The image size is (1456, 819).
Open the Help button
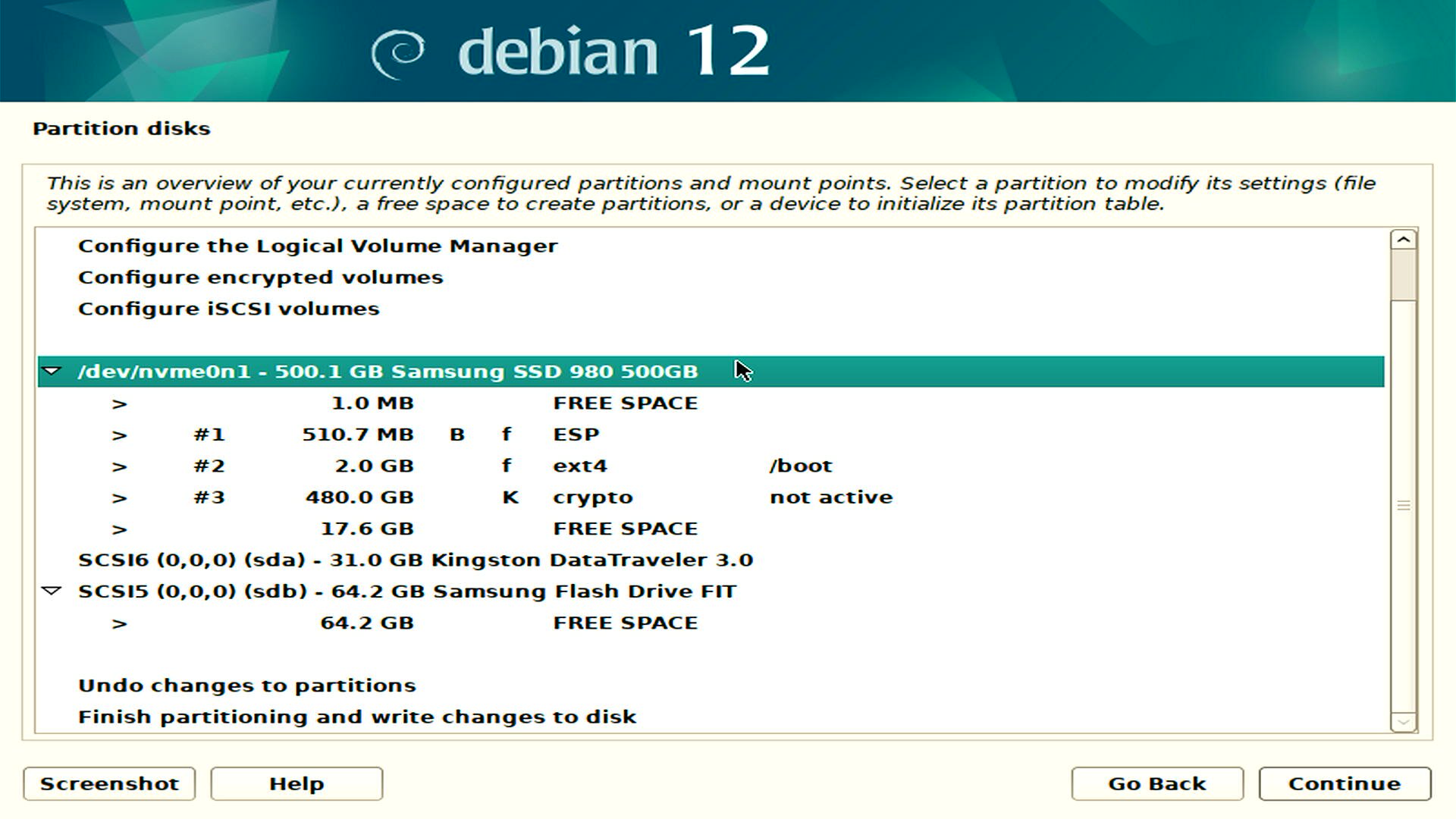pyautogui.click(x=297, y=783)
